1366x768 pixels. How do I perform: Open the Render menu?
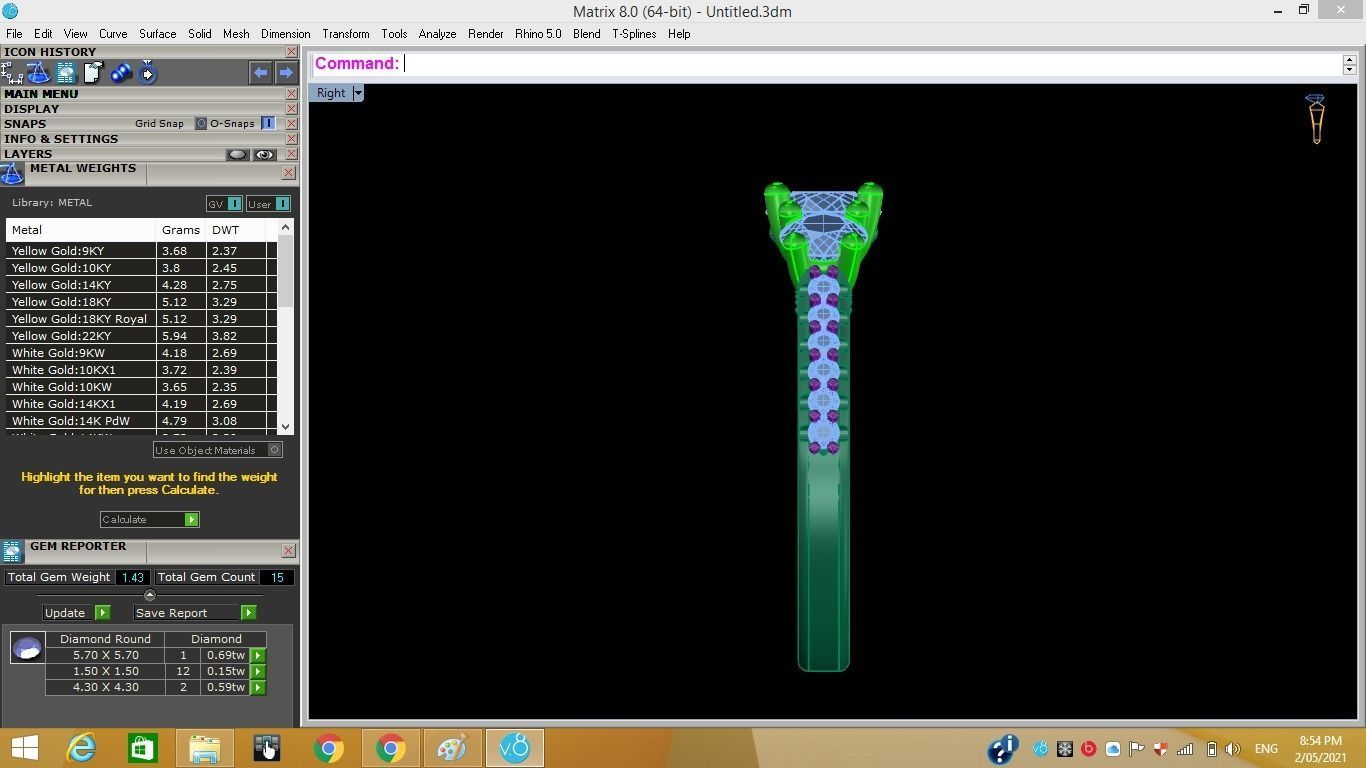click(x=485, y=34)
